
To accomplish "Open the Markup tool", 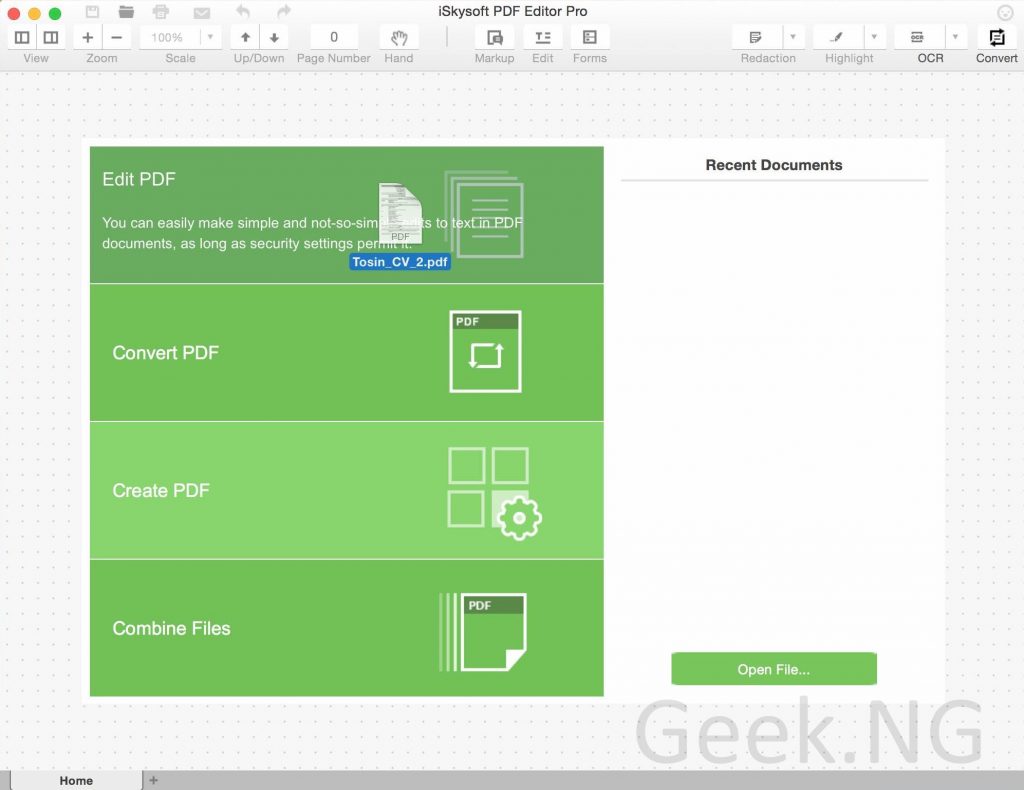I will [494, 37].
